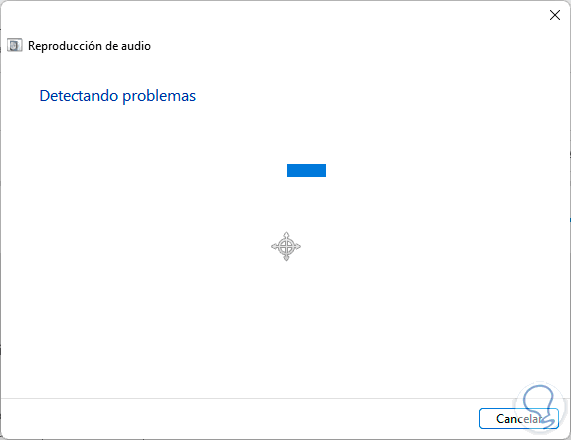Click the "Reproducción de audio" title text
Viewport: 571px width, 440px height.
click(x=89, y=46)
